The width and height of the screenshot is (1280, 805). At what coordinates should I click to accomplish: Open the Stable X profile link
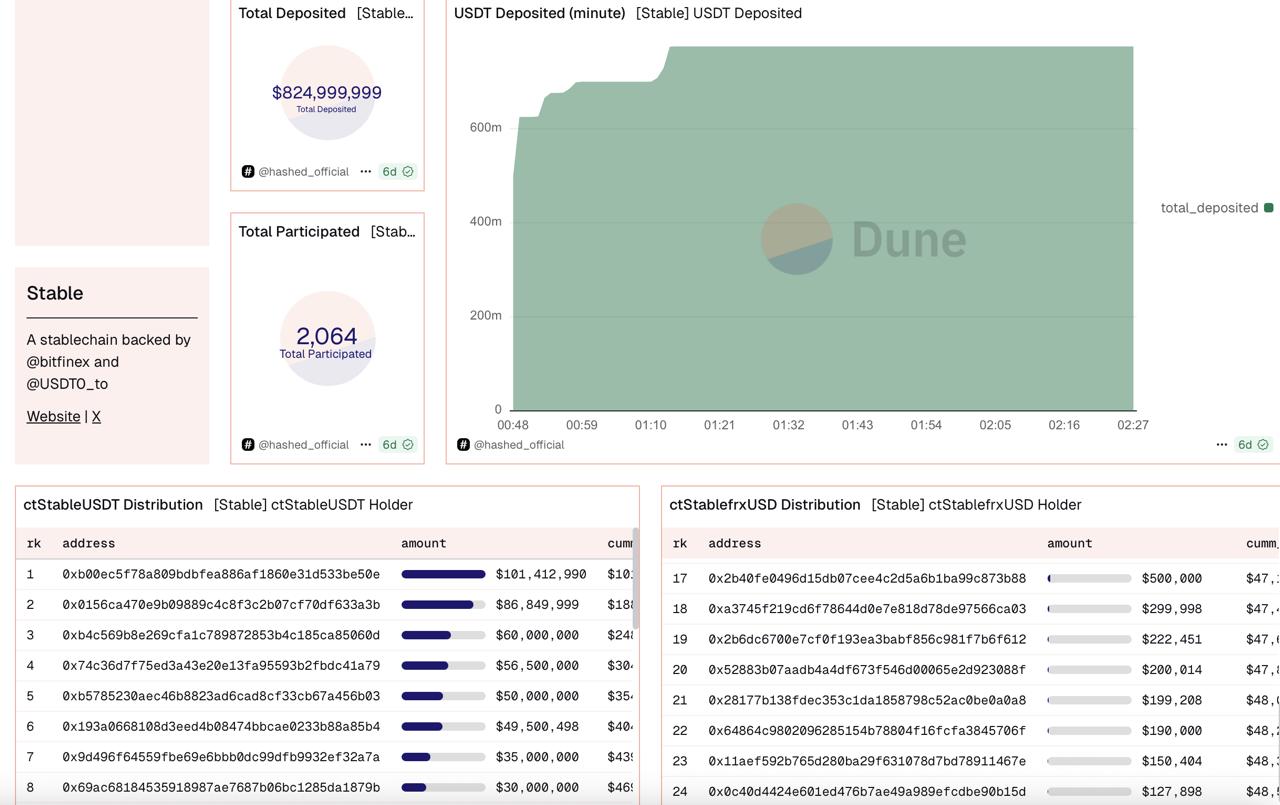coord(96,417)
